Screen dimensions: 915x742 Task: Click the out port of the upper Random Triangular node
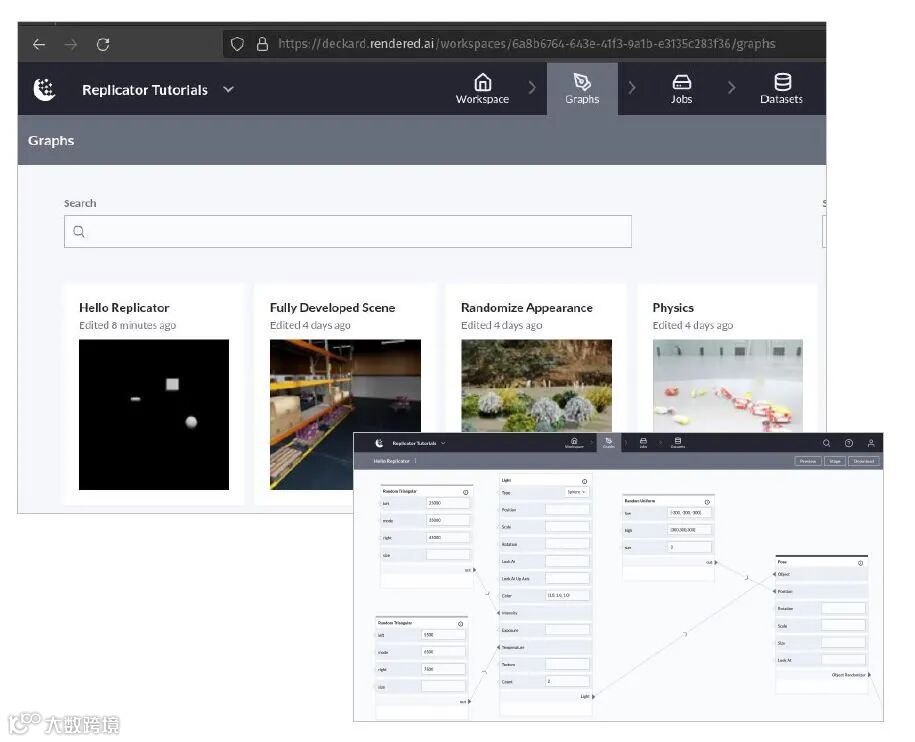click(x=474, y=570)
